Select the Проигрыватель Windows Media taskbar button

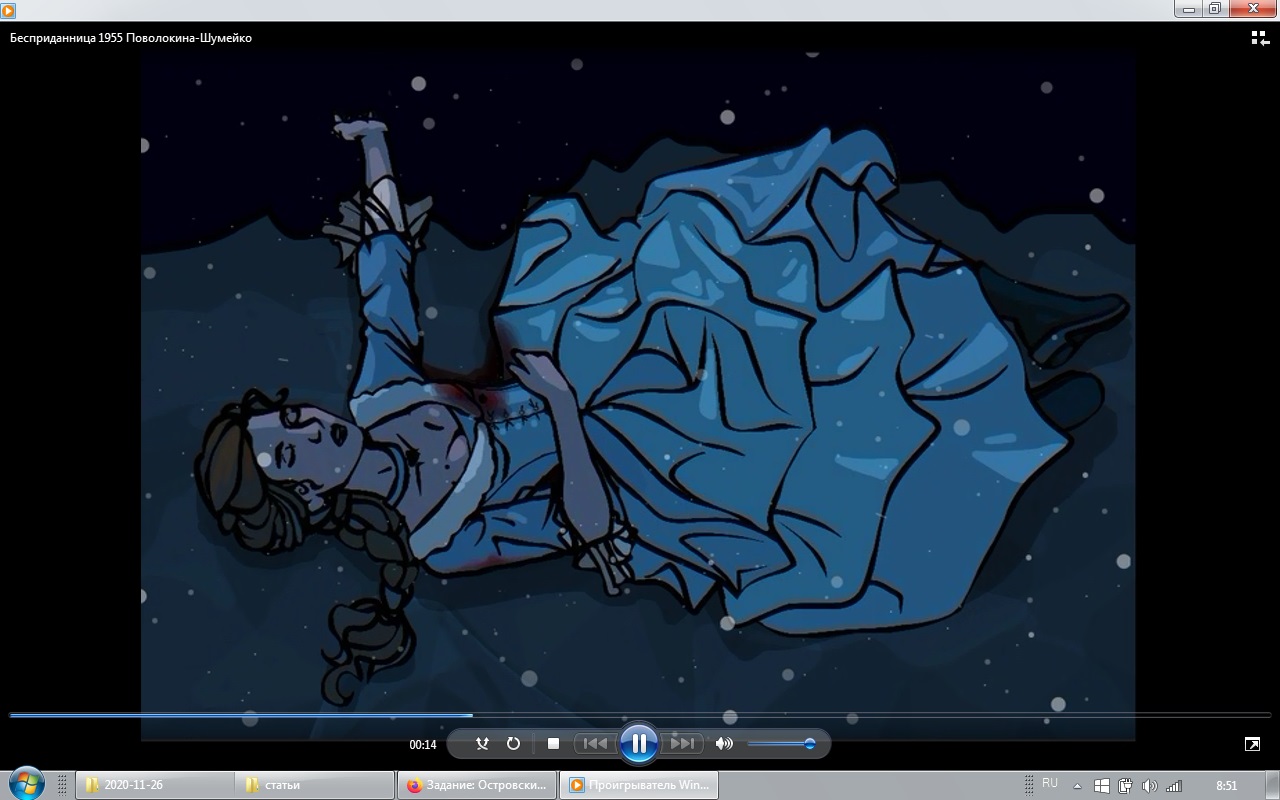638,785
